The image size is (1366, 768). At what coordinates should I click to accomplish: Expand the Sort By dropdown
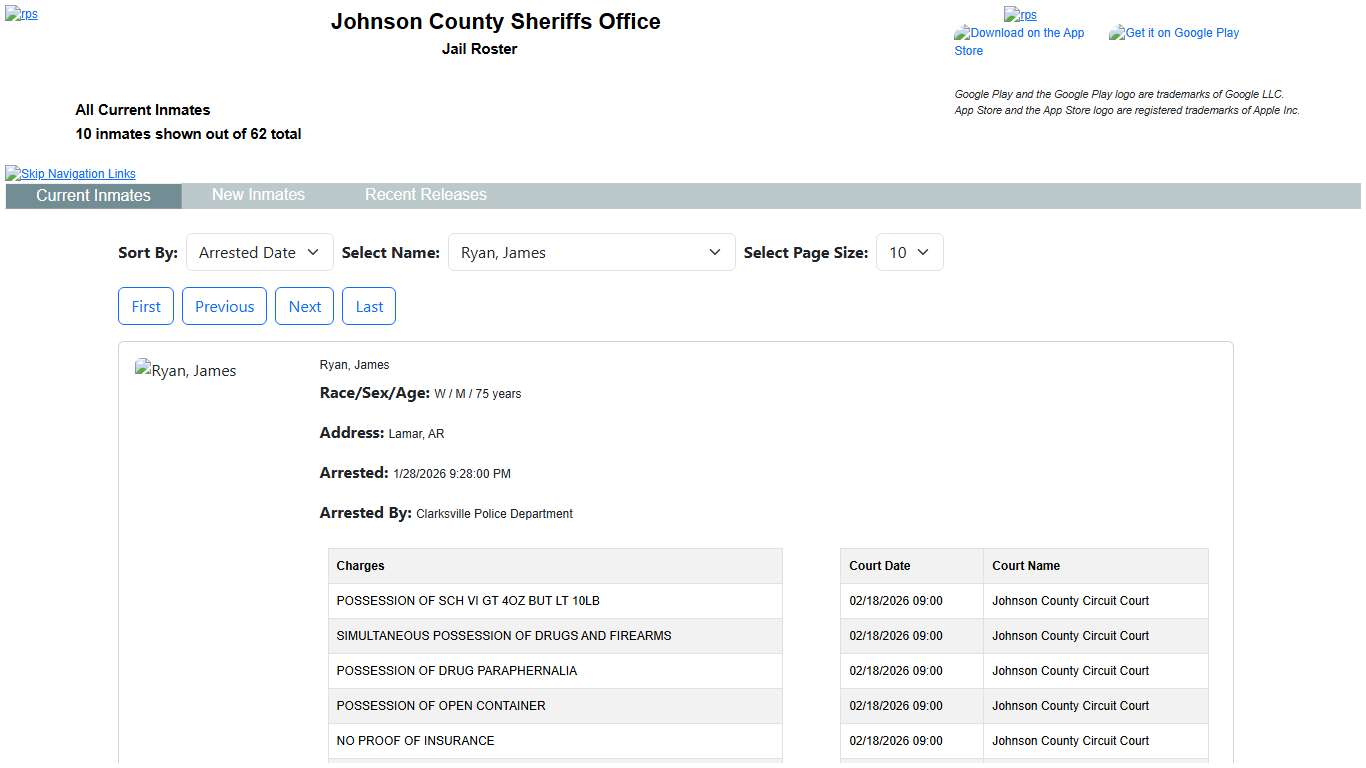259,253
